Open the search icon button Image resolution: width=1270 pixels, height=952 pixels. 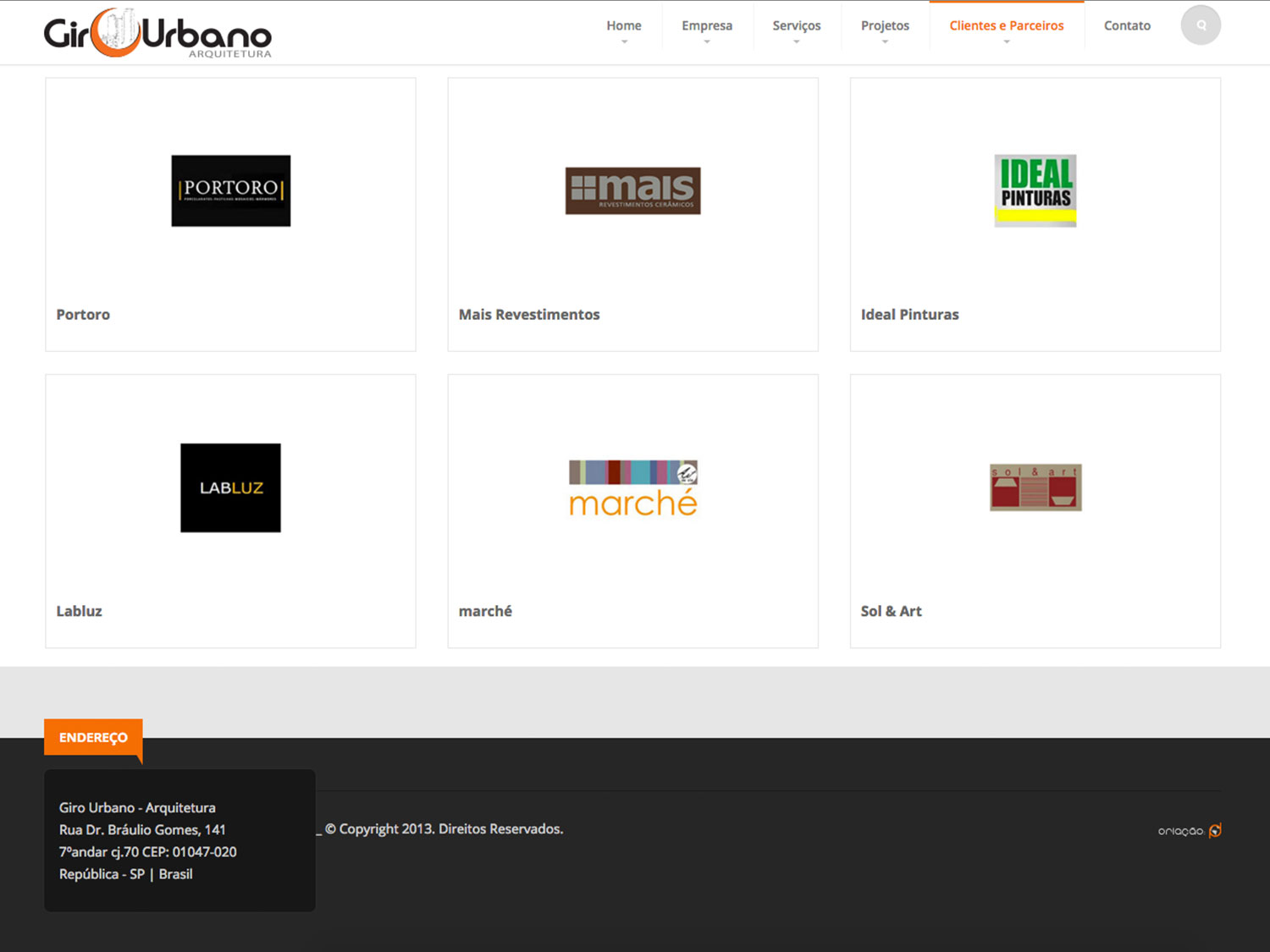(x=1201, y=25)
